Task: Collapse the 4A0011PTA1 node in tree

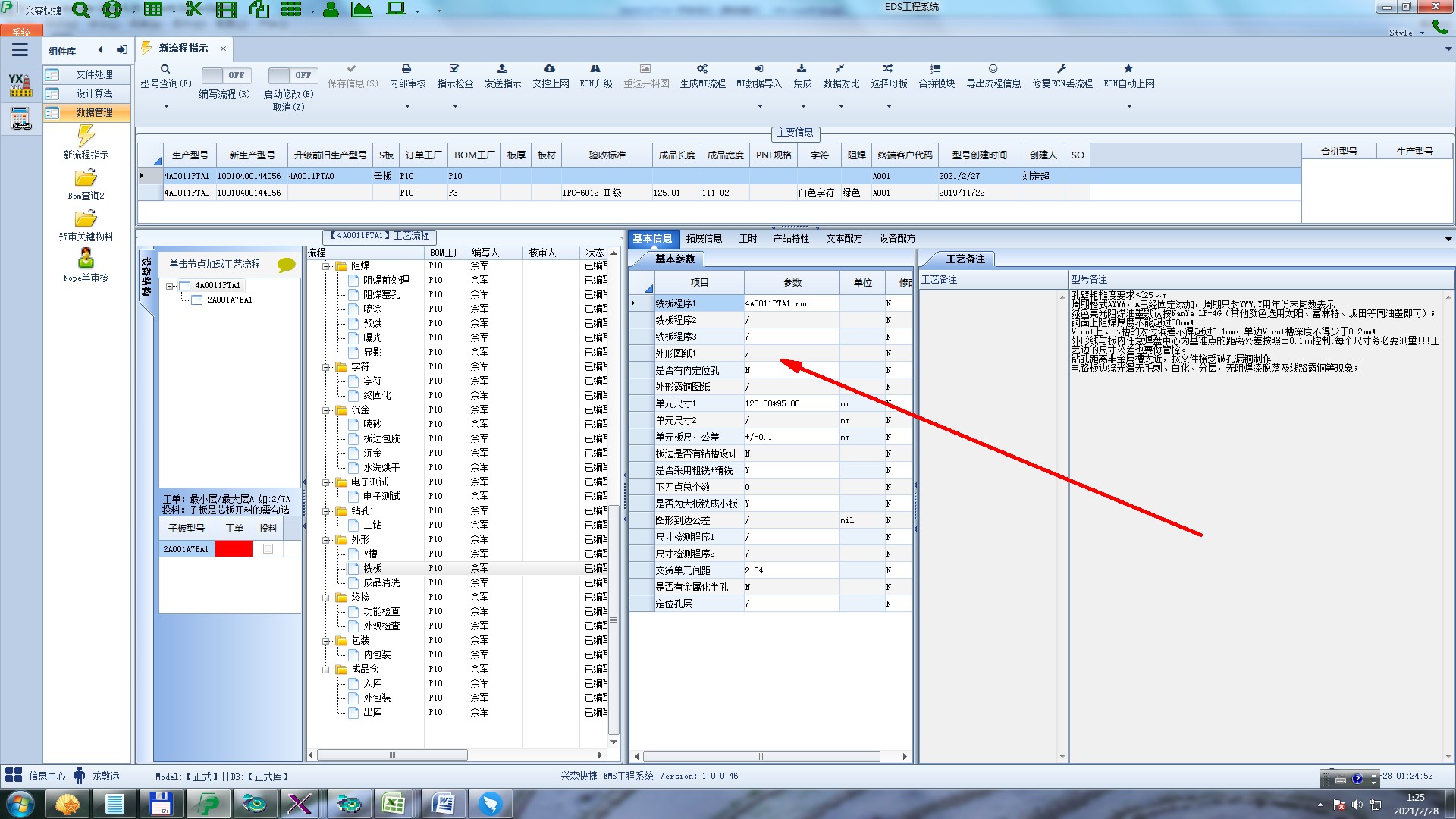Action: point(170,286)
